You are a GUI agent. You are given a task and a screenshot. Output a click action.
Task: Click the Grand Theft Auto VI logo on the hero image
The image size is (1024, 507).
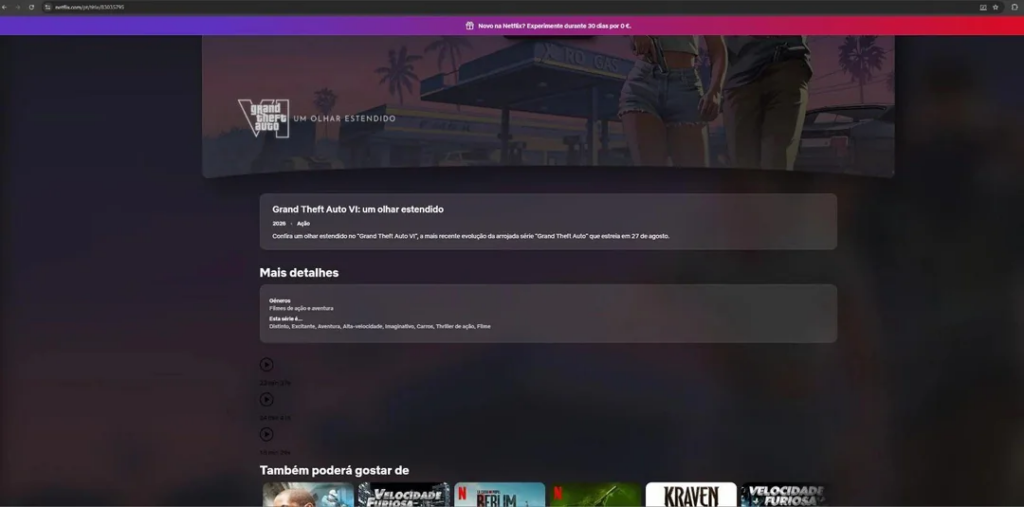coord(264,118)
